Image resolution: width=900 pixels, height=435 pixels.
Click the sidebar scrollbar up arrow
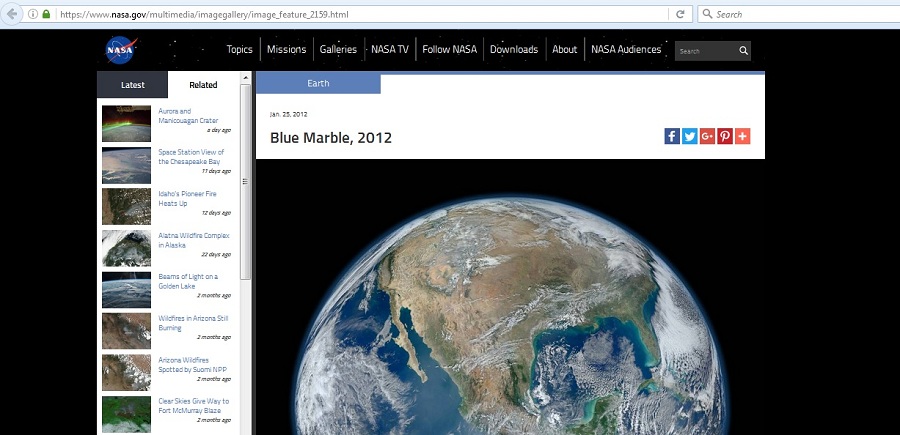pyautogui.click(x=246, y=77)
